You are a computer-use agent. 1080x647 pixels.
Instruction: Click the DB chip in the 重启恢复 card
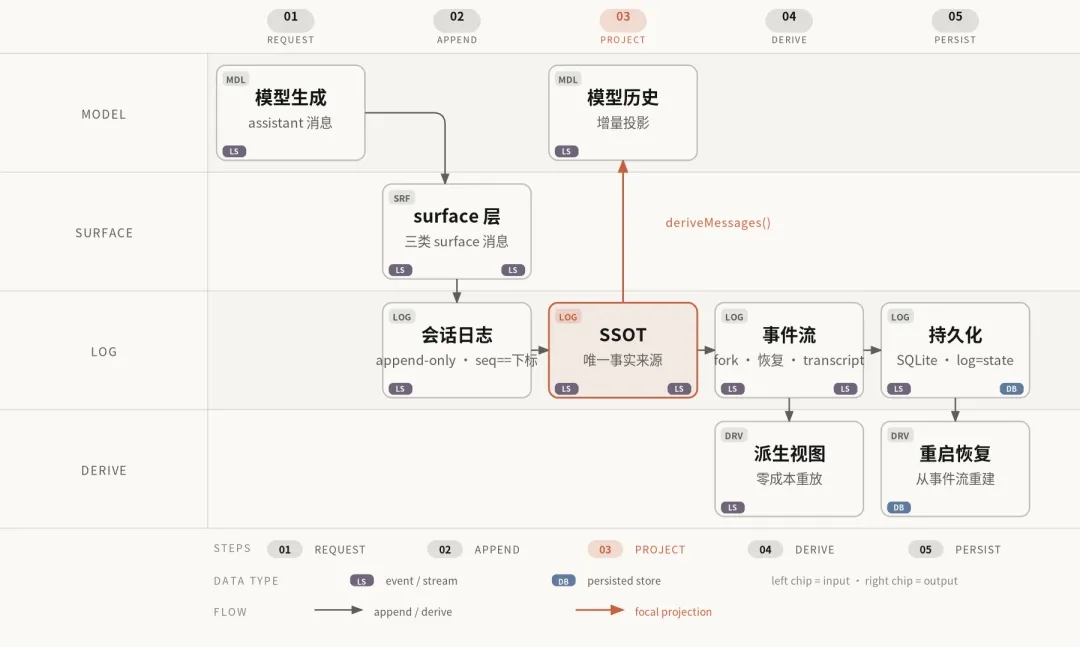tap(899, 508)
